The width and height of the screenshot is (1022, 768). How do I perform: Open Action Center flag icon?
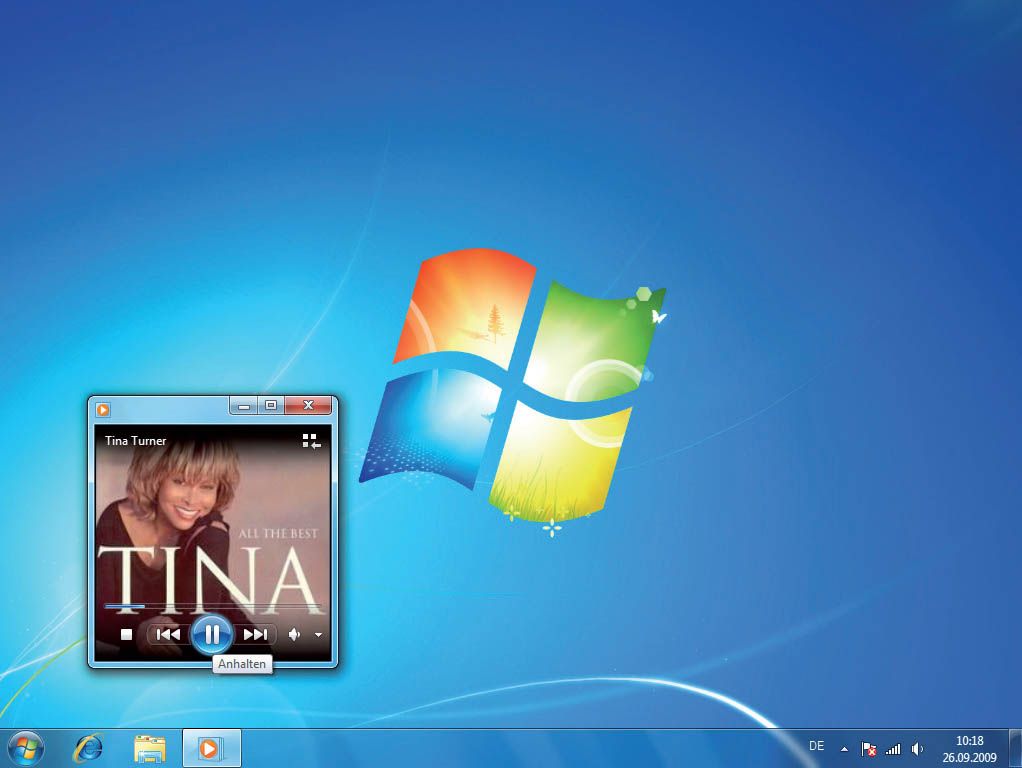coord(868,749)
